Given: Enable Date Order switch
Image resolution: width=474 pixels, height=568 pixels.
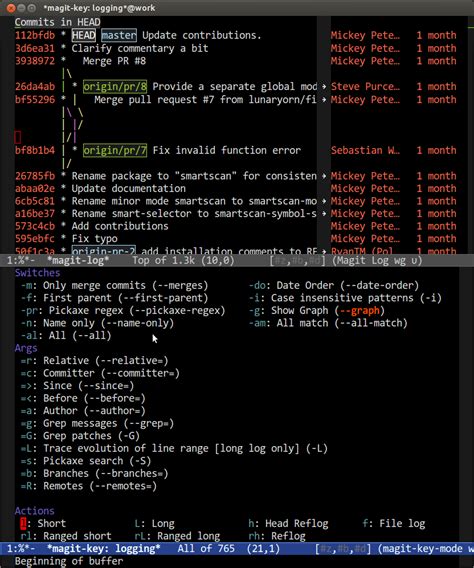Looking at the screenshot, I should (x=334, y=286).
